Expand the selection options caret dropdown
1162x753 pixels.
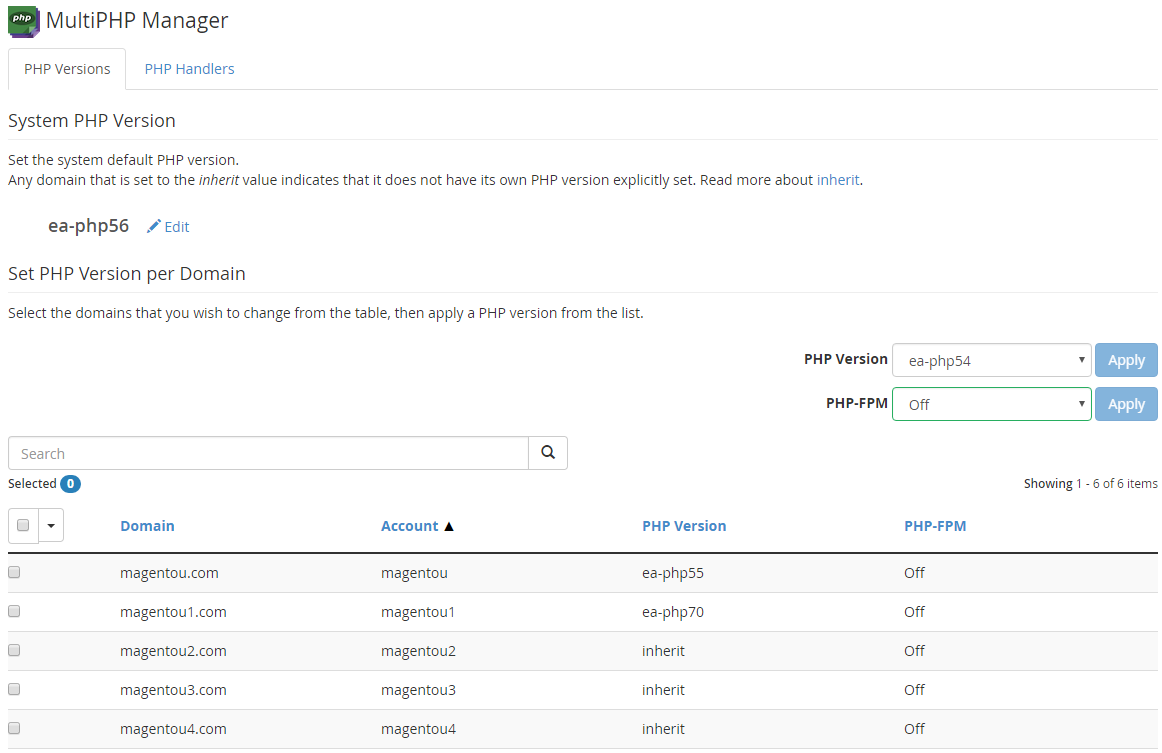(x=51, y=525)
